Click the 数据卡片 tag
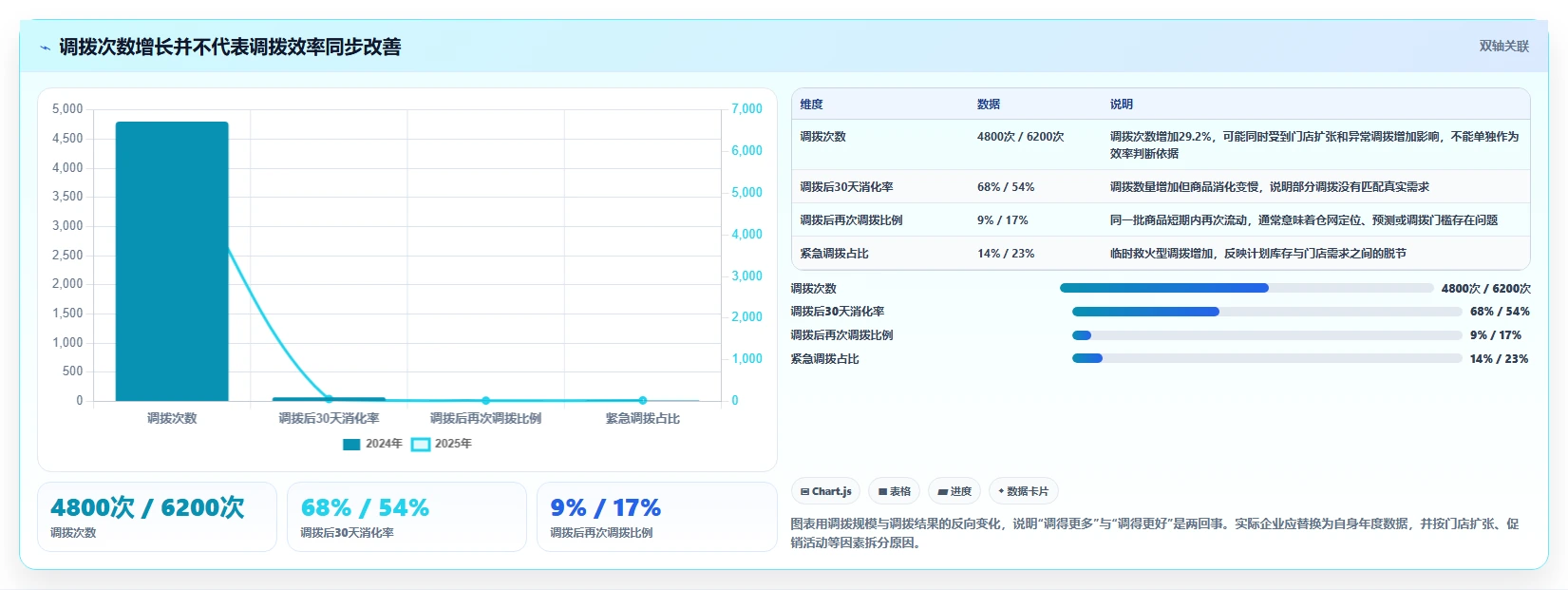1568x590 pixels. [x=1023, y=491]
